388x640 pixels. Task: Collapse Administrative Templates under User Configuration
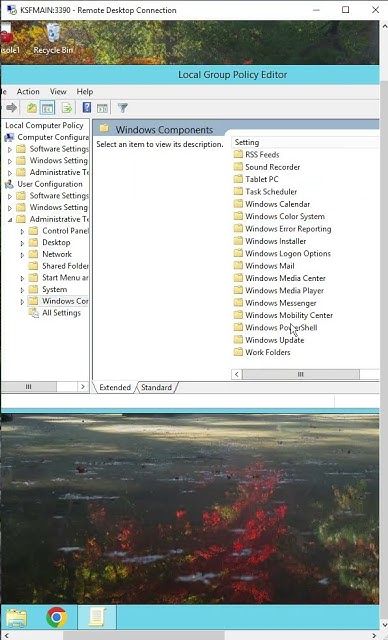[10, 220]
